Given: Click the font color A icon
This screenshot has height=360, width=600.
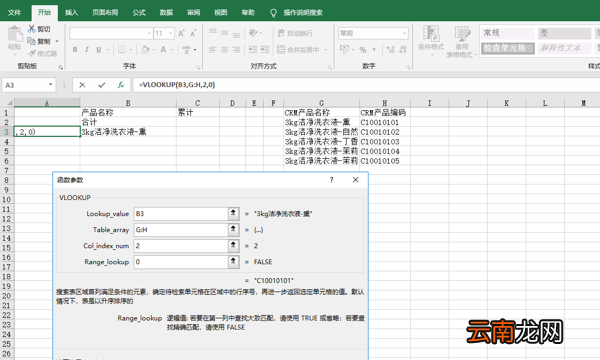Looking at the screenshot, I should (x=163, y=50).
